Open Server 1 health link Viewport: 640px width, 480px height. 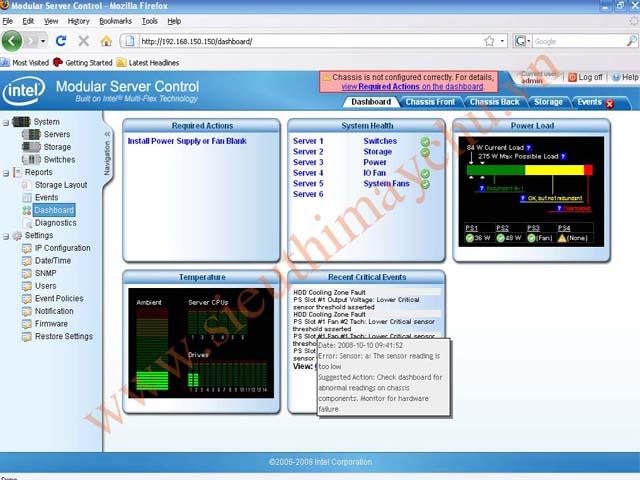coord(308,141)
